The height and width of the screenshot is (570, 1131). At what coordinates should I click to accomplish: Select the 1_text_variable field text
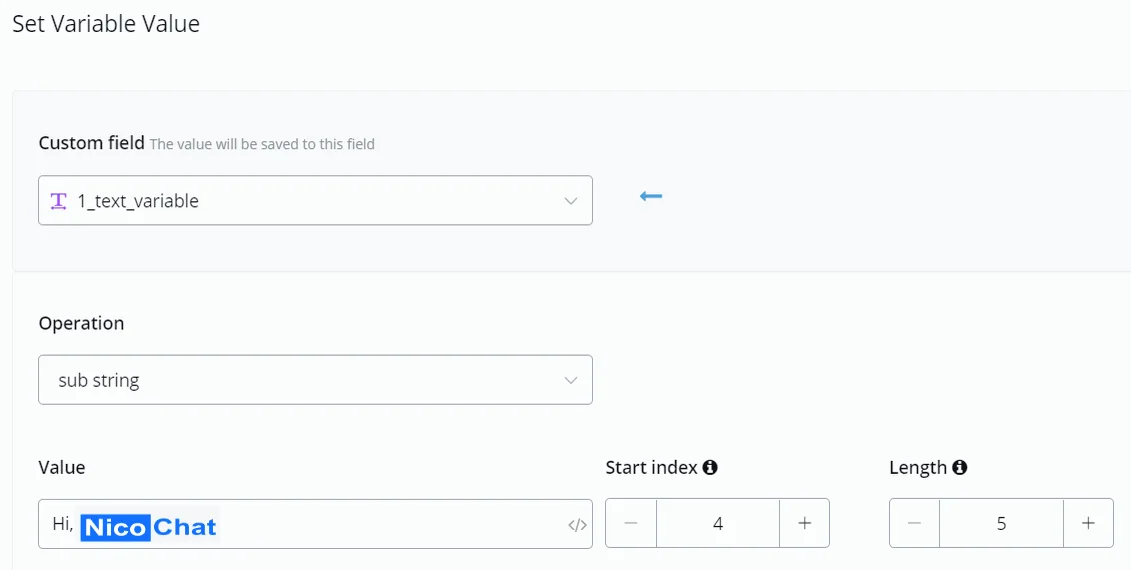[x=138, y=201]
